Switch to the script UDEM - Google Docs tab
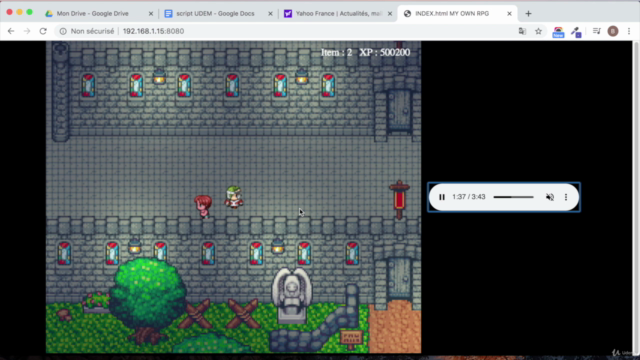Image resolution: width=640 pixels, height=360 pixels. tap(218, 13)
